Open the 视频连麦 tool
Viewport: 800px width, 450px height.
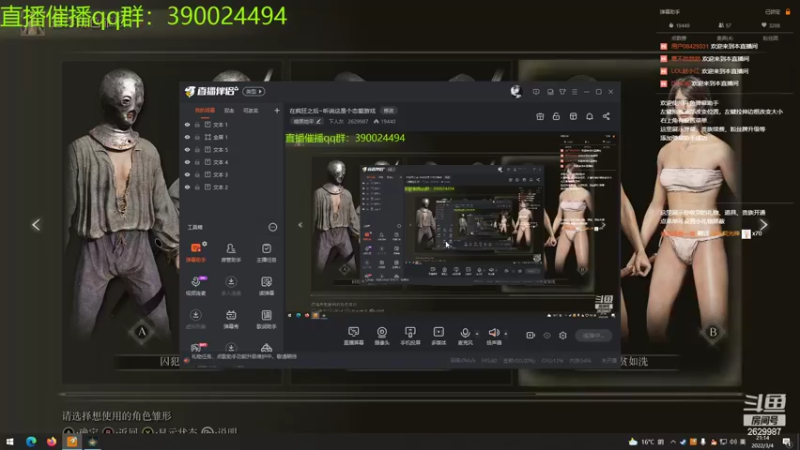click(196, 286)
